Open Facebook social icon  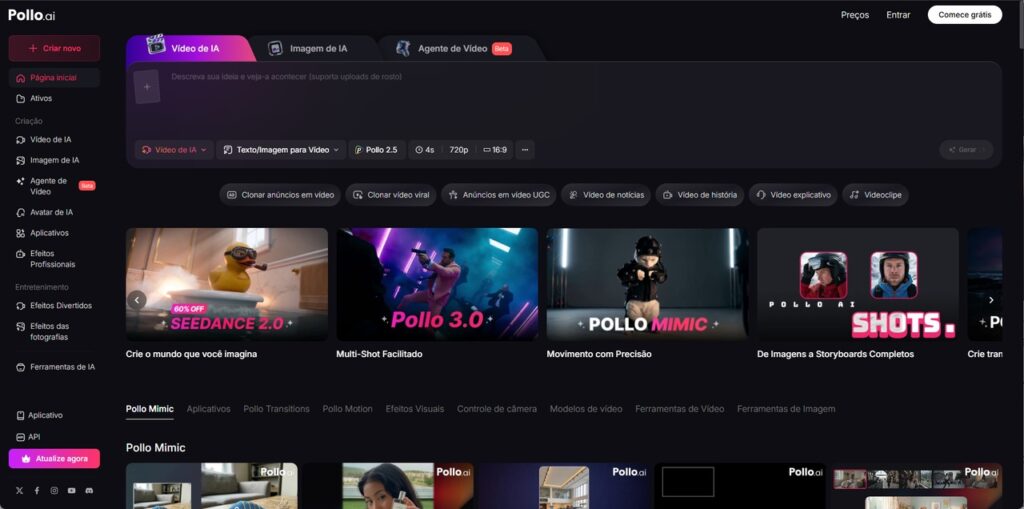(37, 491)
